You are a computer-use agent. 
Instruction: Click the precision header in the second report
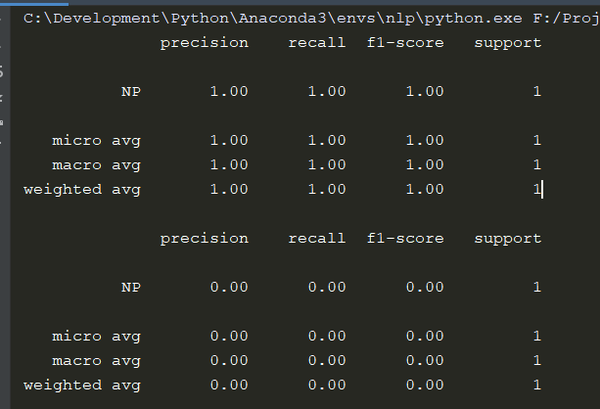coord(204,238)
